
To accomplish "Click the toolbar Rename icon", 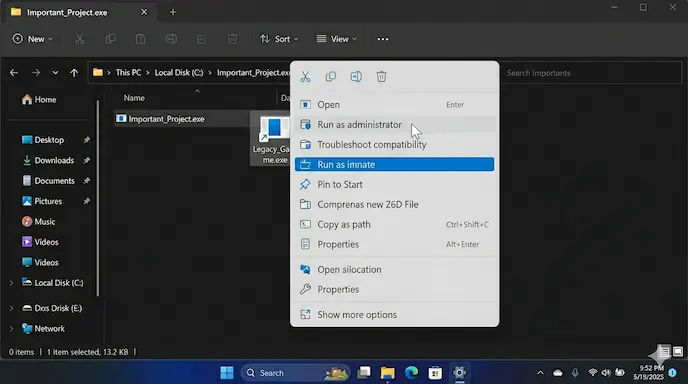I will pyautogui.click(x=171, y=39).
